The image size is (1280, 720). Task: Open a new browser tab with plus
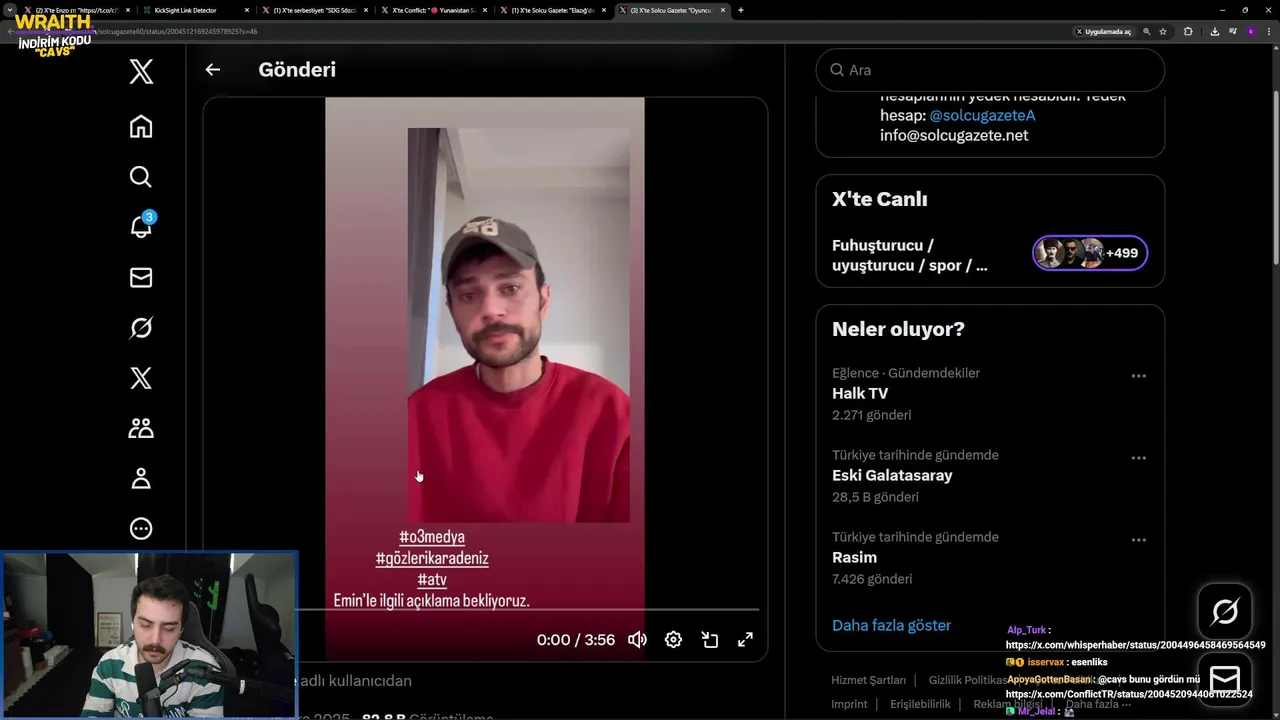pos(740,10)
